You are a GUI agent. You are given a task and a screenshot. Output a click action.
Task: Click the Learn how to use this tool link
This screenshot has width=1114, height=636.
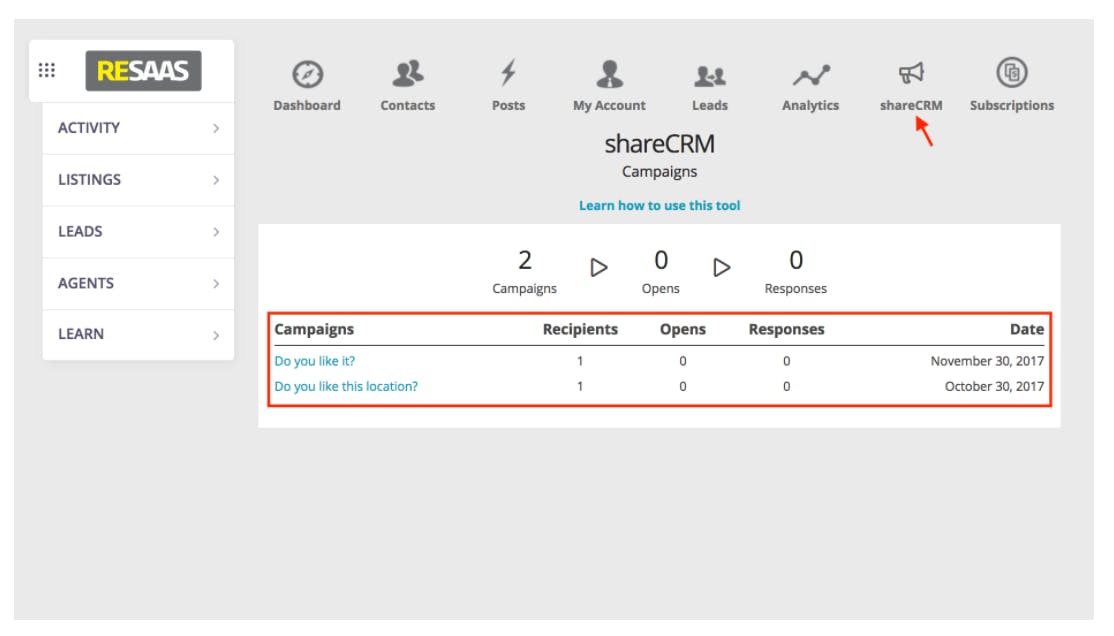659,205
